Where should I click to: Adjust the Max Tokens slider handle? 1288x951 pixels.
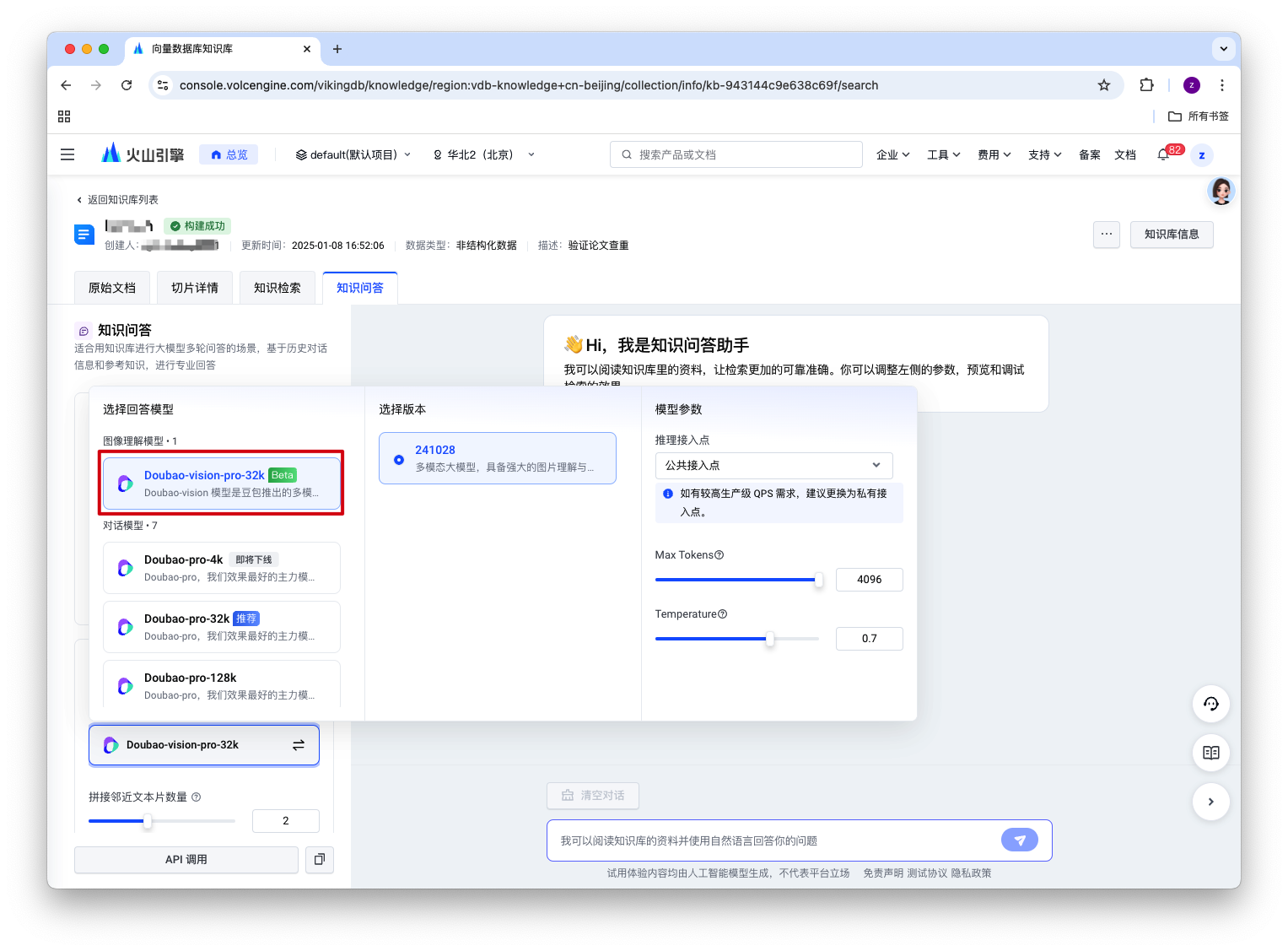(x=818, y=580)
